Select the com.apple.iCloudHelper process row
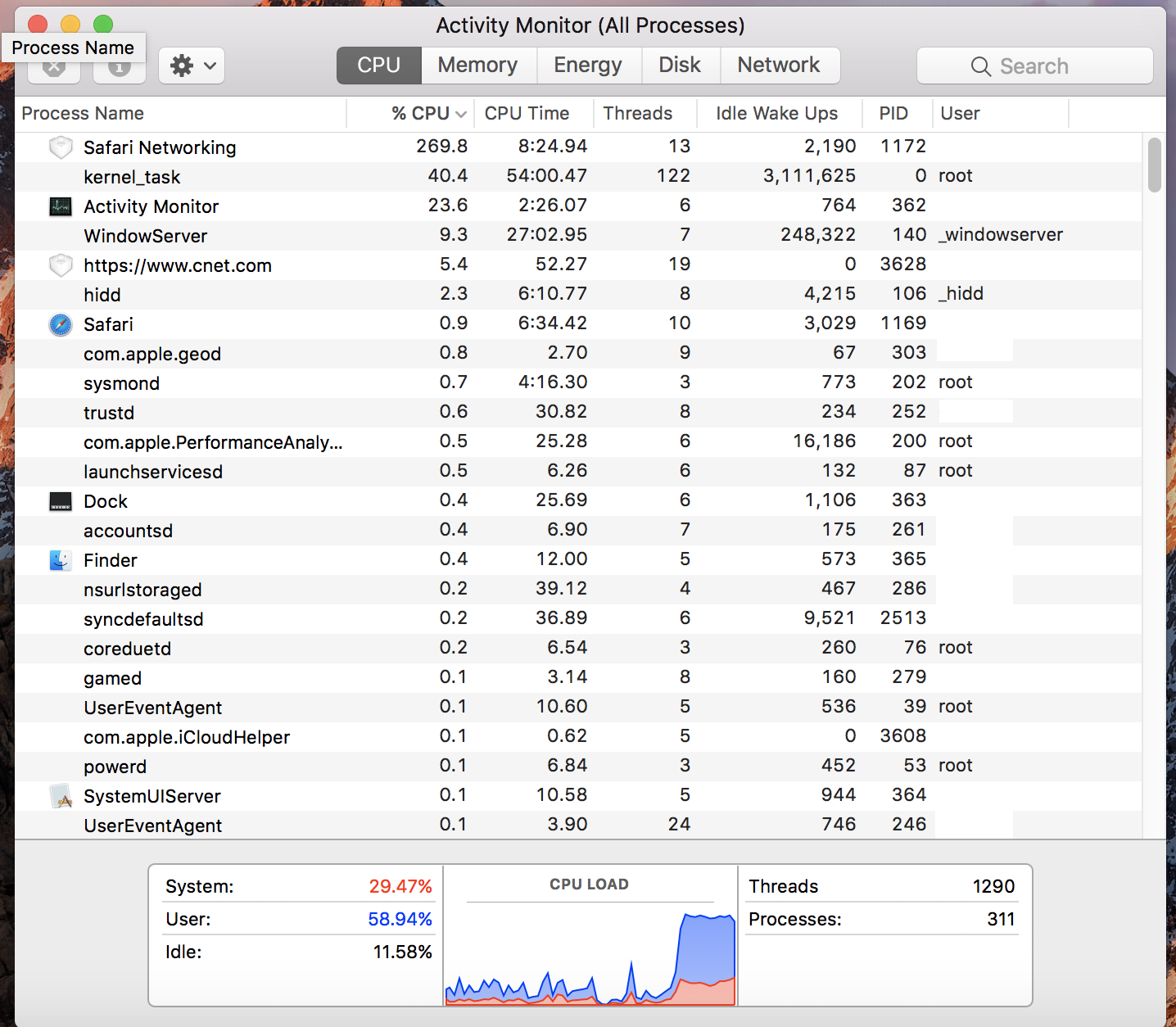 click(578, 737)
